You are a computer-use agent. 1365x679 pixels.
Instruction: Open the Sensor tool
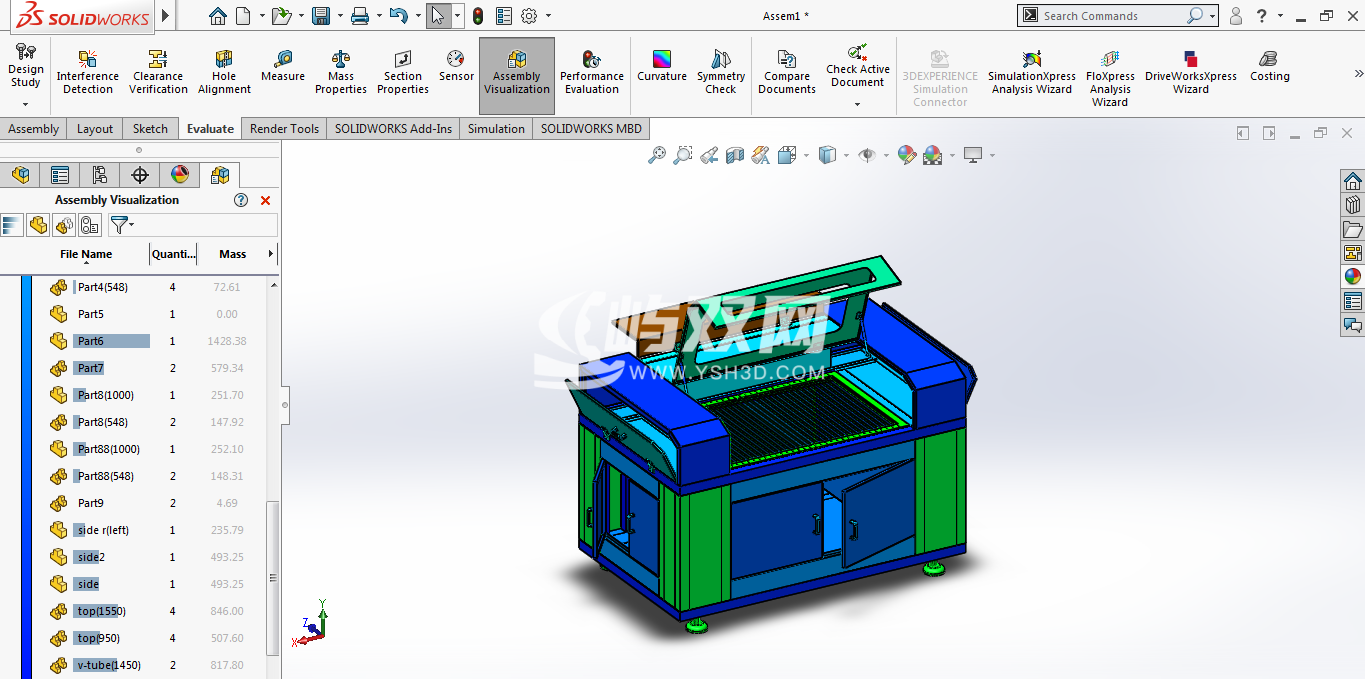click(x=456, y=65)
